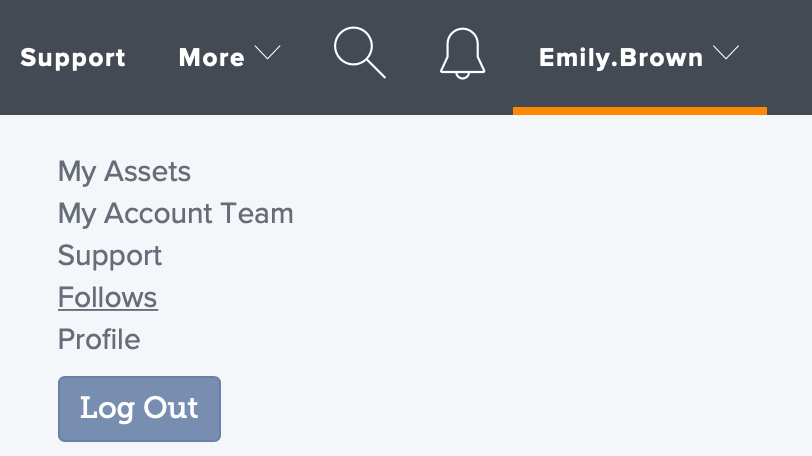Click the Log Out button
The image size is (812, 456).
coord(139,409)
